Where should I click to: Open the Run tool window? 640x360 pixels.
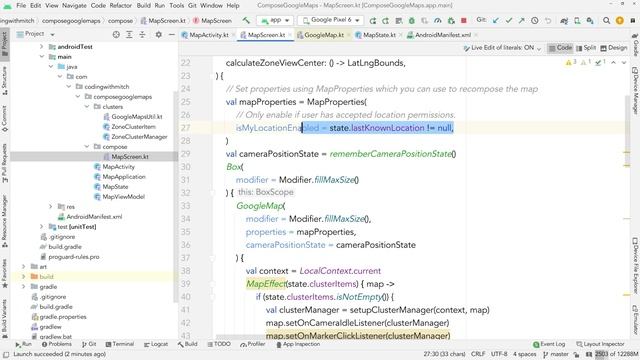point(23,344)
